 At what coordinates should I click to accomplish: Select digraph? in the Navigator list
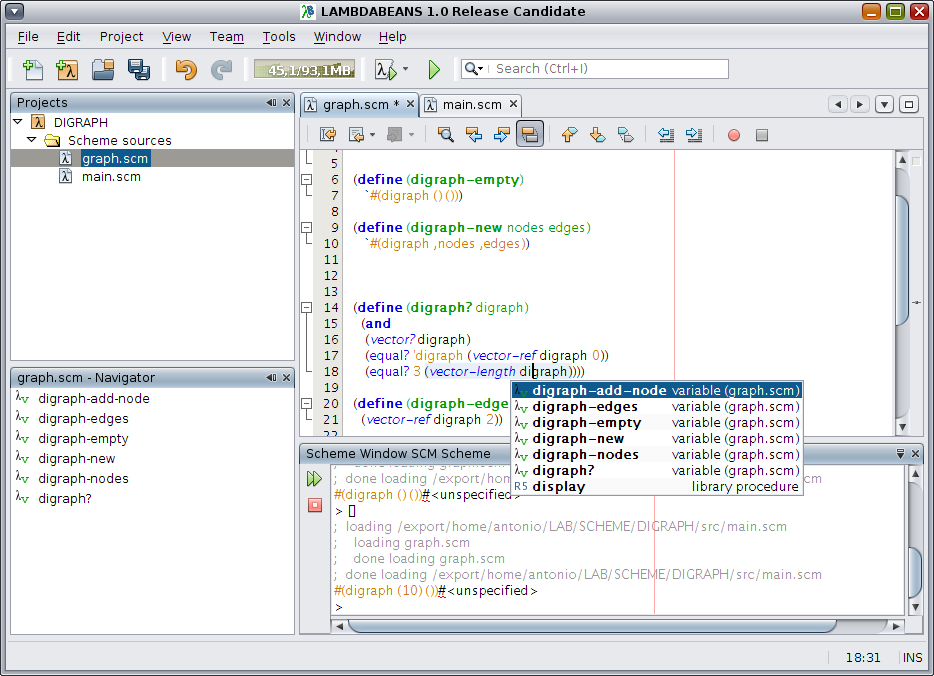pos(64,499)
